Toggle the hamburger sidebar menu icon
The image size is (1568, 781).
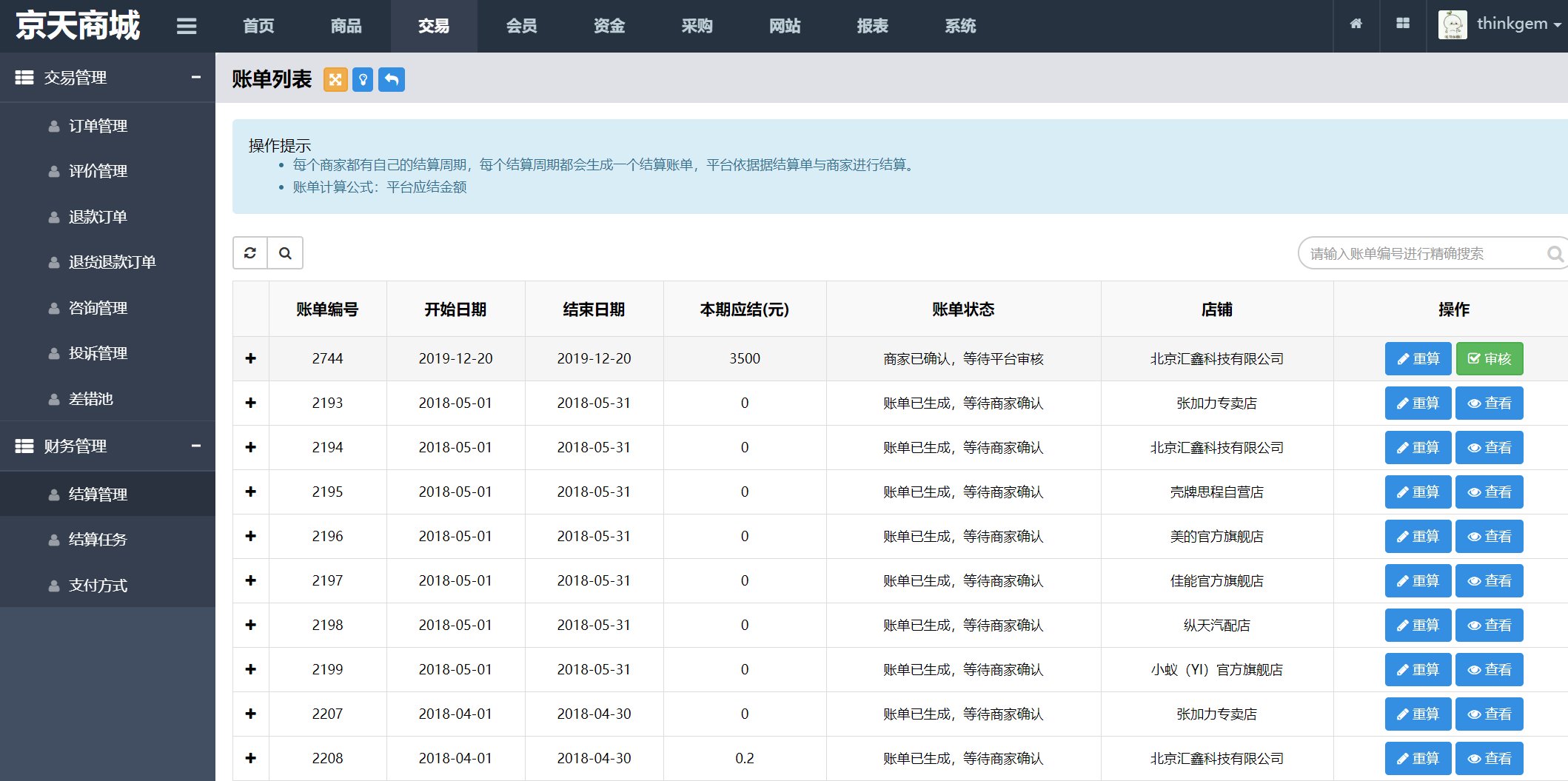tap(187, 26)
